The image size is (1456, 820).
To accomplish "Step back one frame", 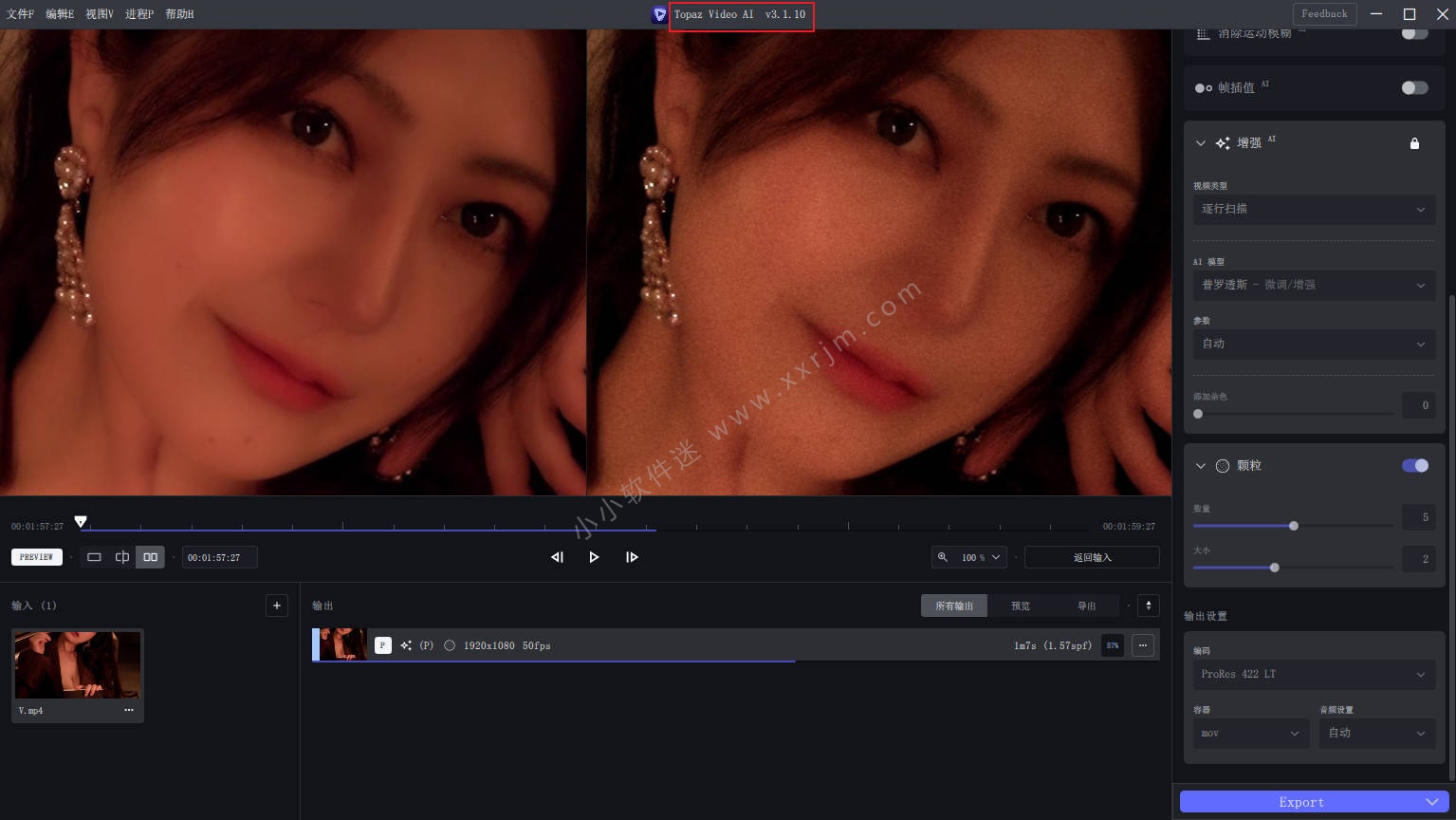I will (x=557, y=557).
